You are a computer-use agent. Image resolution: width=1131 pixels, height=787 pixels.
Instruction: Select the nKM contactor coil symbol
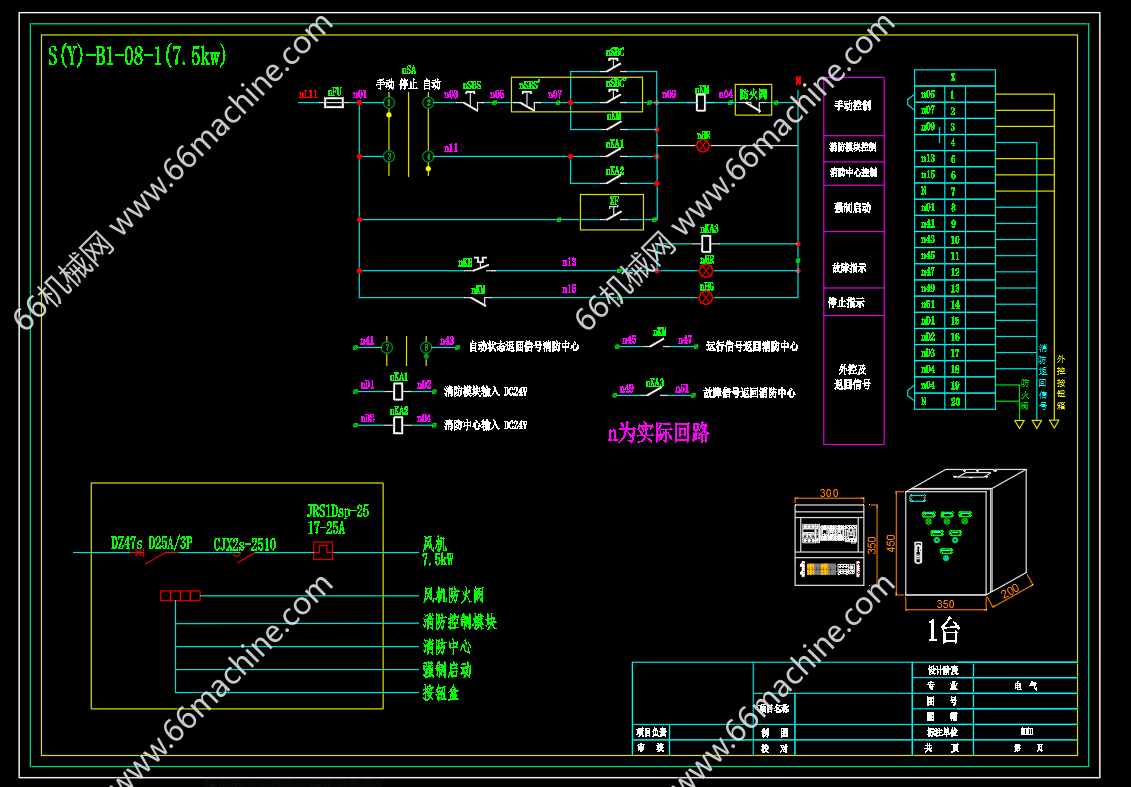(x=701, y=102)
